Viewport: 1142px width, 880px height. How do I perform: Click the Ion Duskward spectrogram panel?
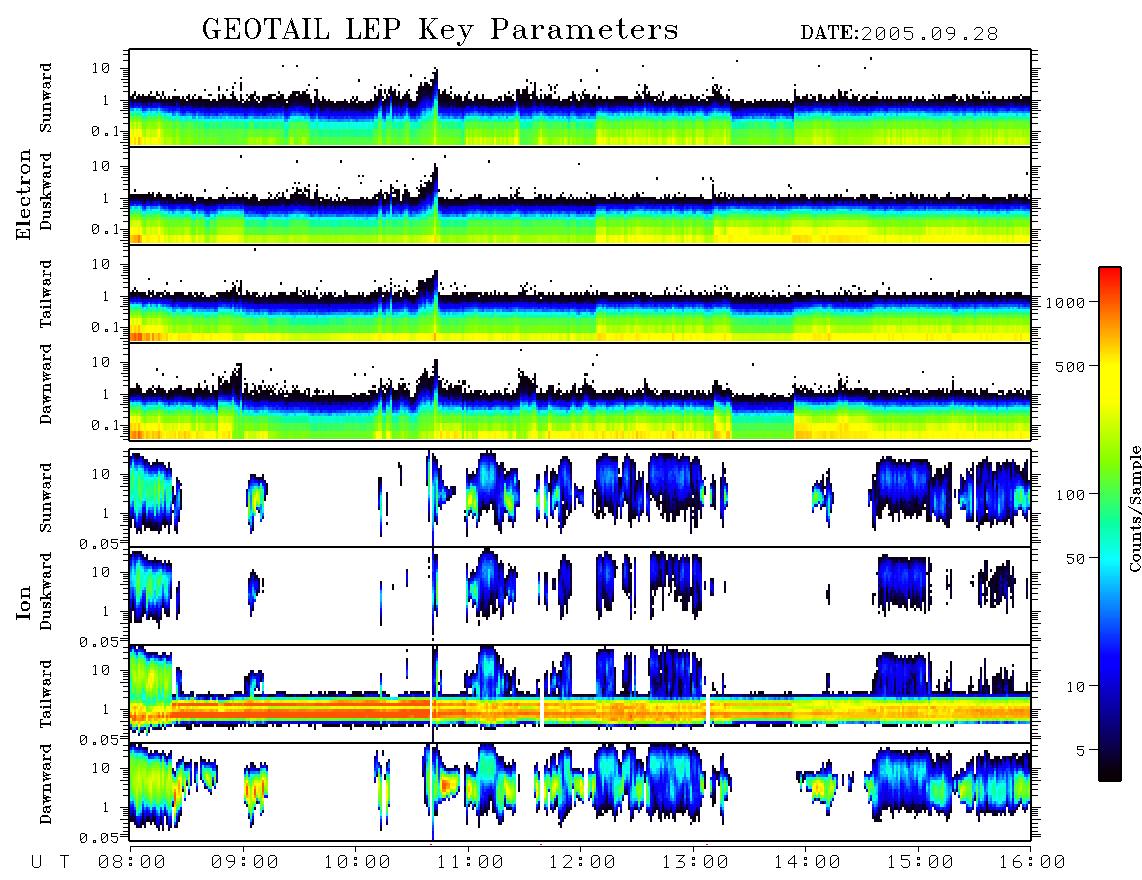[580, 595]
